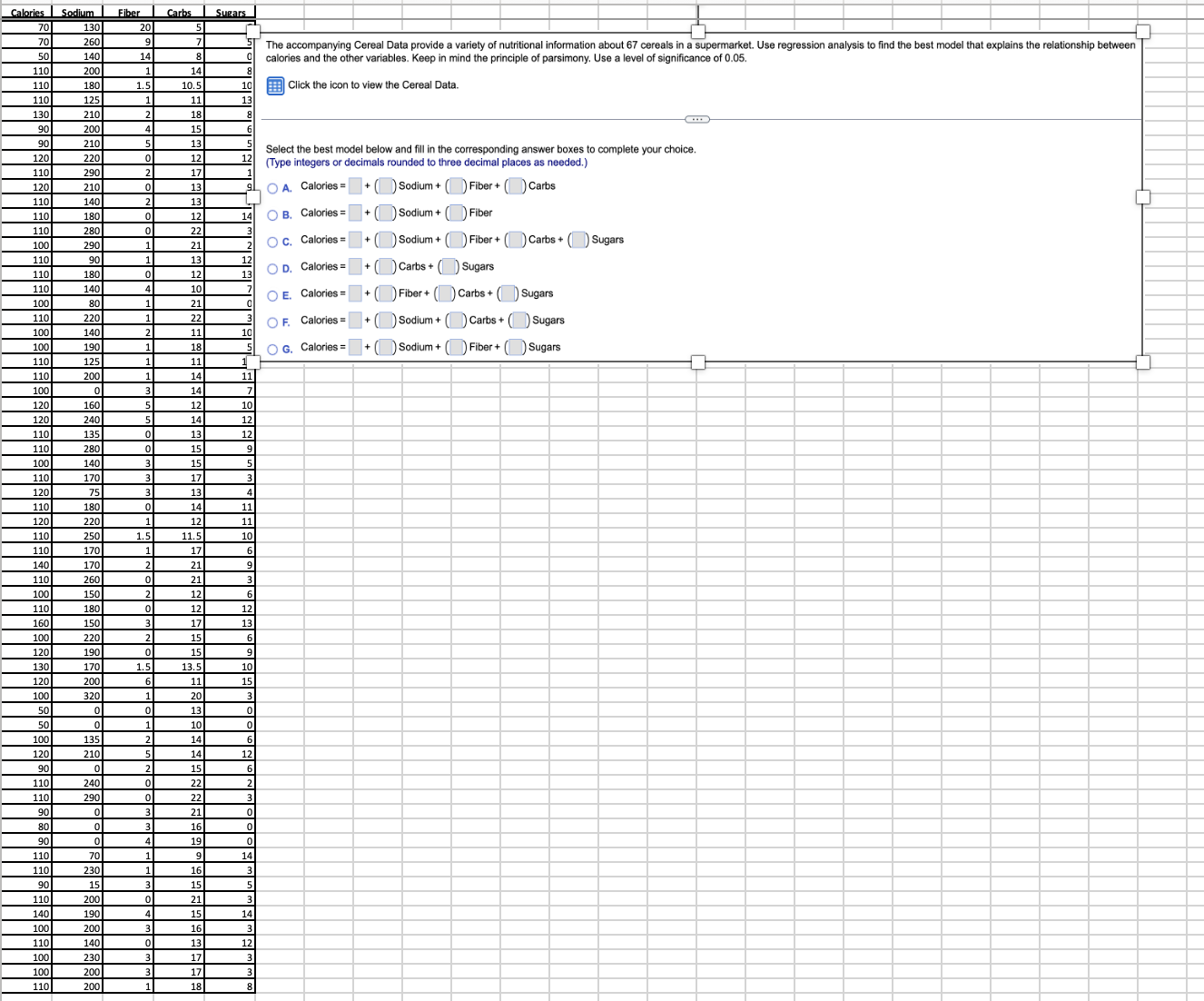This screenshot has height=1001, width=1204.
Task: Click the Sugars coefficient box in option C
Action: point(579,240)
